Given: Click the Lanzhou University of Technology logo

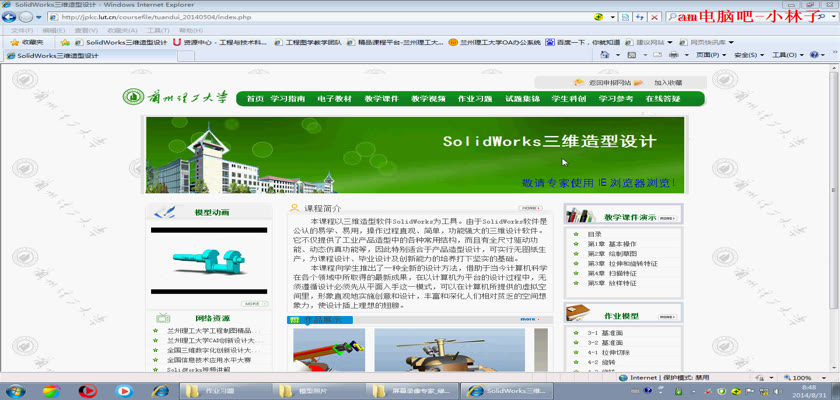Looking at the screenshot, I should [175, 97].
